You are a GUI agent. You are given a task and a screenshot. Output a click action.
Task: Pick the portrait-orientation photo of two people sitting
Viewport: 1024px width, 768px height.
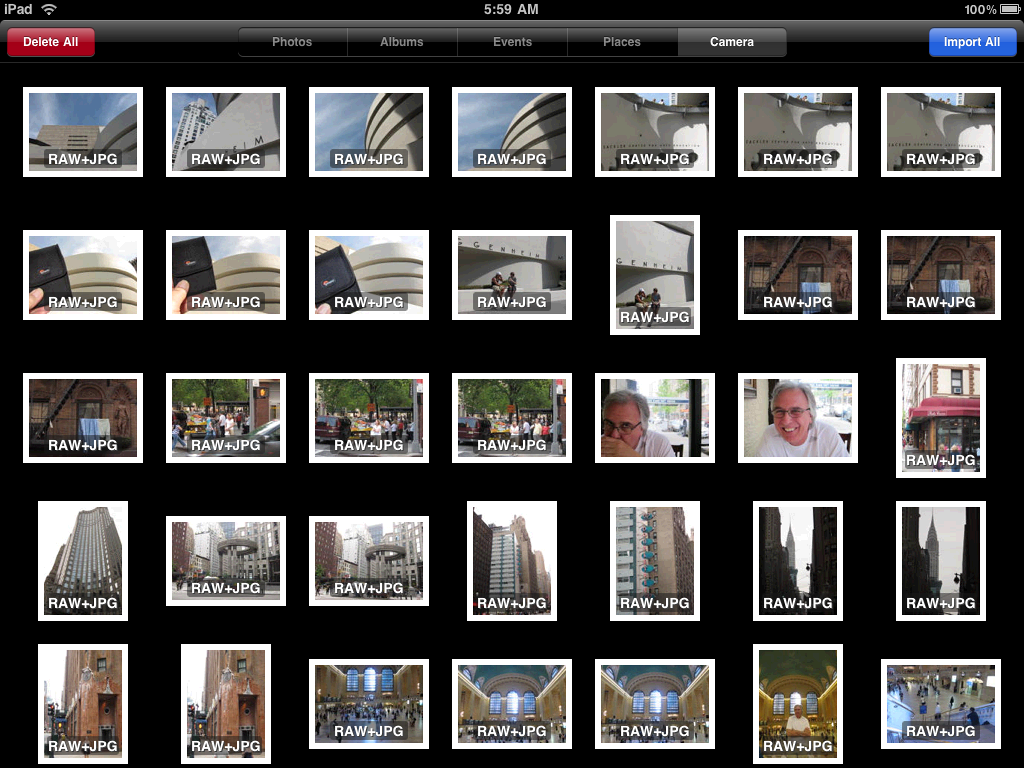point(655,275)
